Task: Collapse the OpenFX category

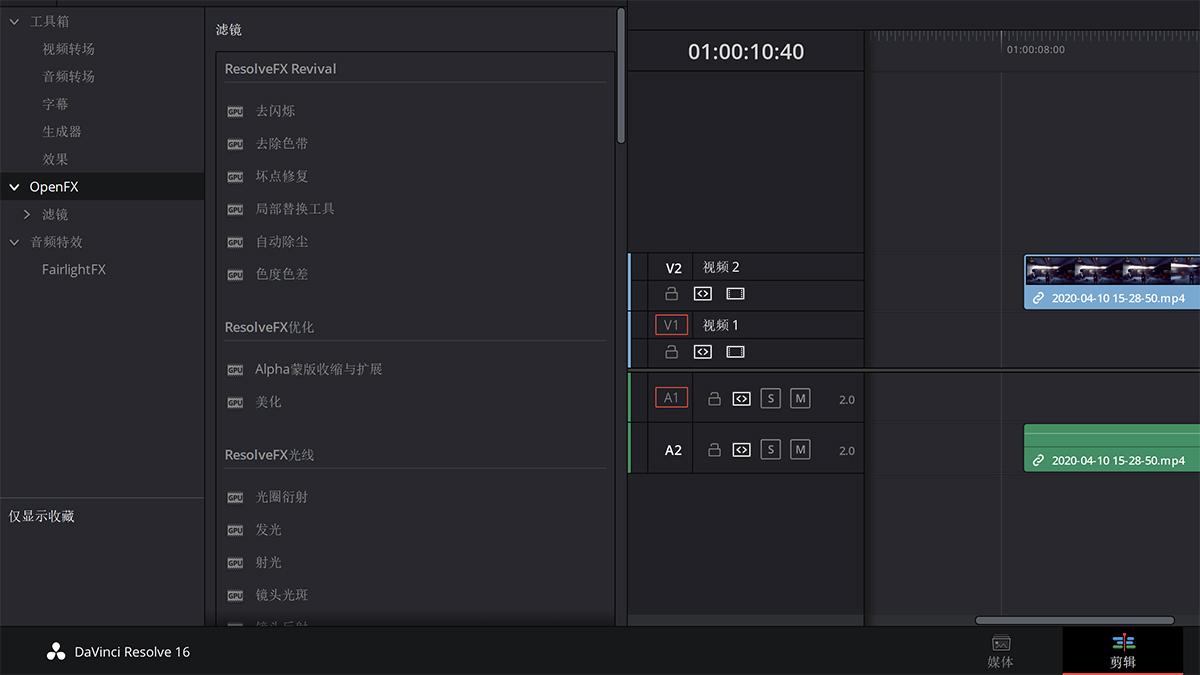Action: click(x=14, y=186)
